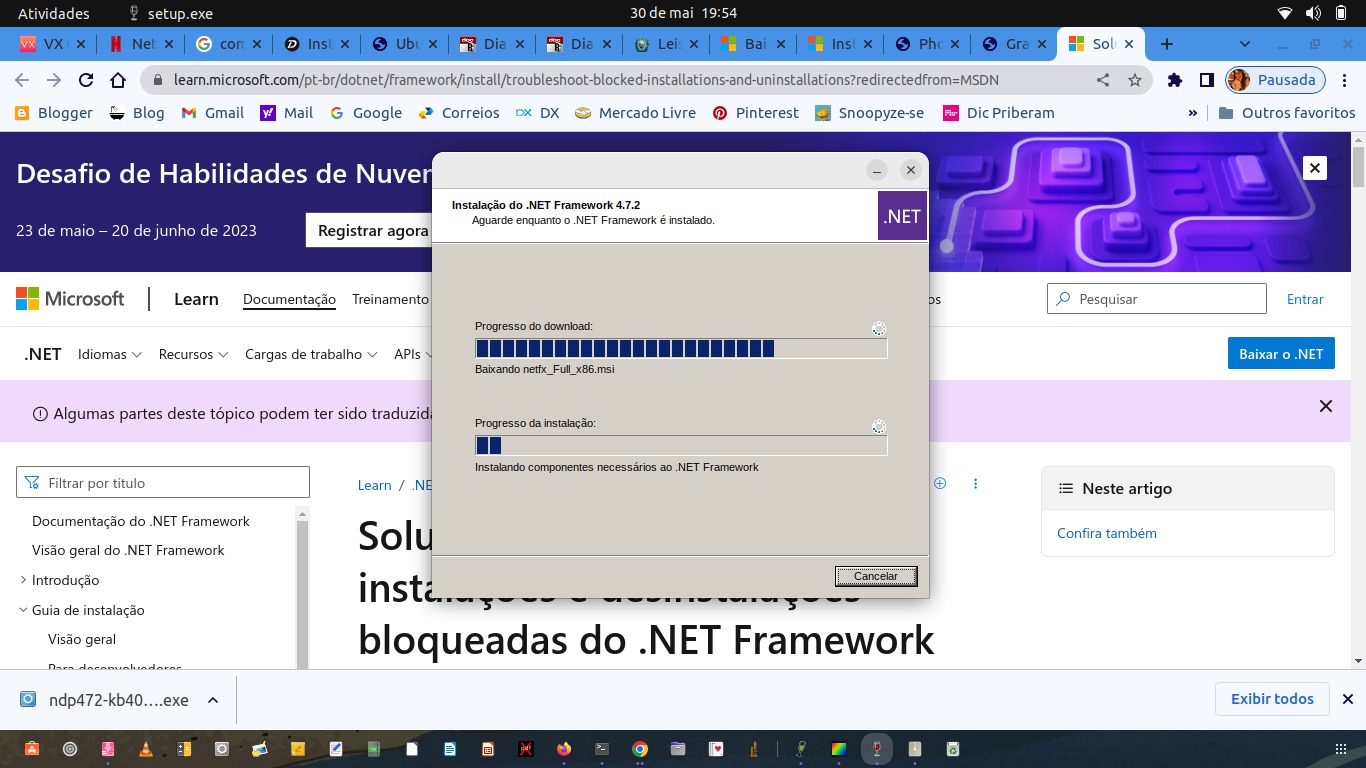The image size is (1366, 768).
Task: Open the VLC cone icon in the dock
Action: (145, 748)
